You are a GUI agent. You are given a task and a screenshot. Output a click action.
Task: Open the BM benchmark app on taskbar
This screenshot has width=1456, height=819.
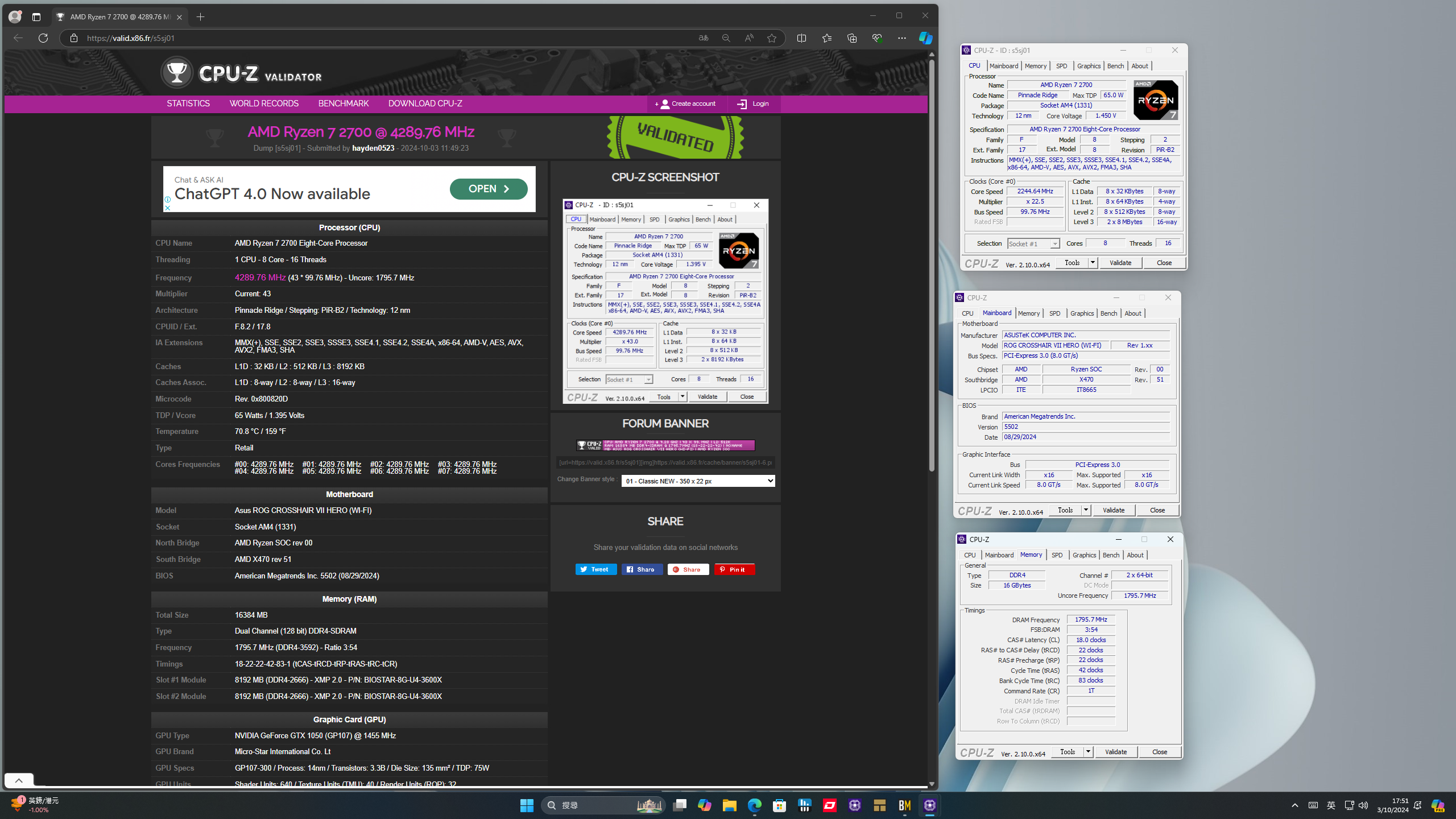905,805
